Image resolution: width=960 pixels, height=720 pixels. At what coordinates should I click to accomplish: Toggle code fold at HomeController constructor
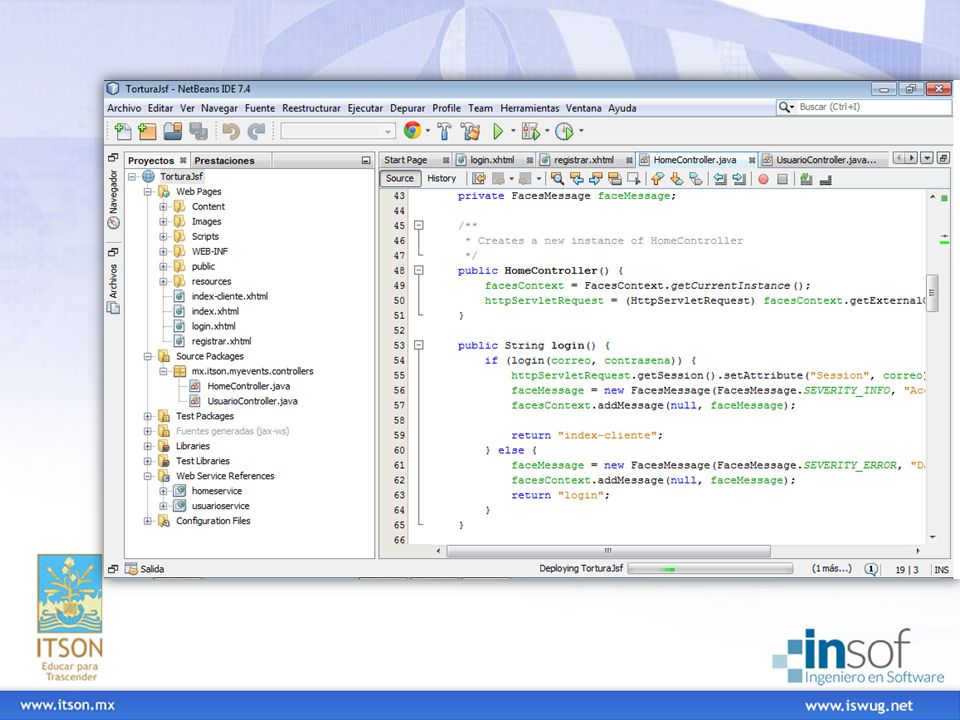419,270
